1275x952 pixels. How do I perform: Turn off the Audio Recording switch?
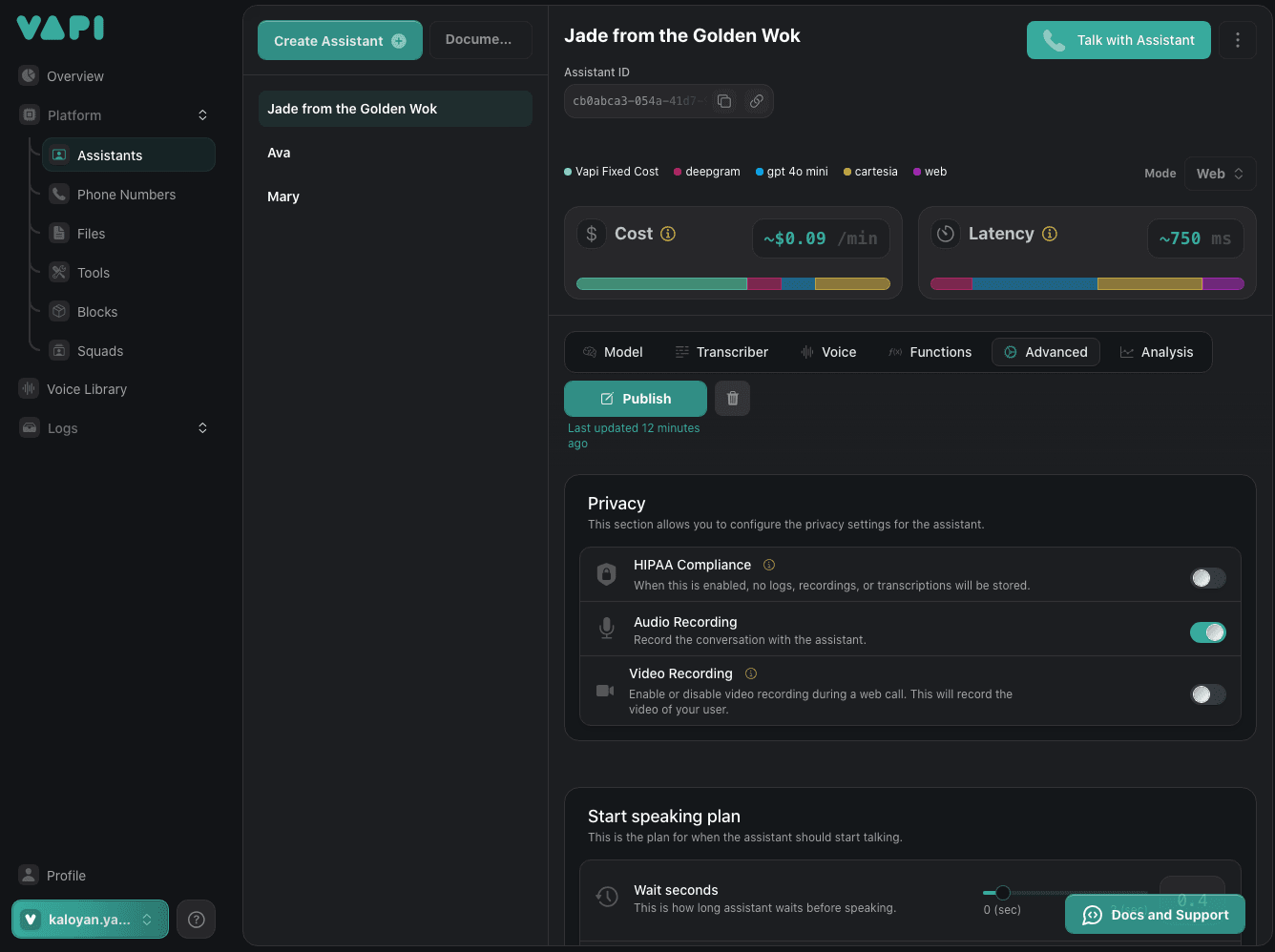(1207, 632)
